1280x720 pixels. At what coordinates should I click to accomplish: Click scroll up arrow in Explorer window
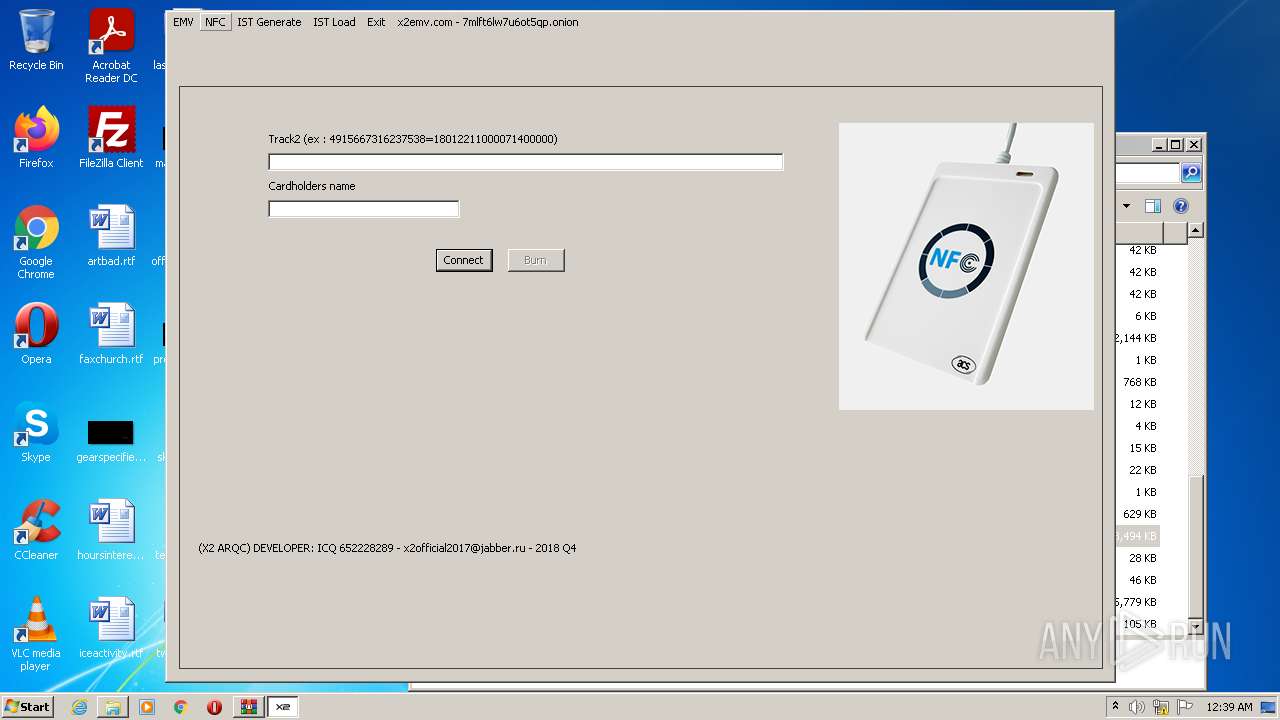click(1195, 230)
